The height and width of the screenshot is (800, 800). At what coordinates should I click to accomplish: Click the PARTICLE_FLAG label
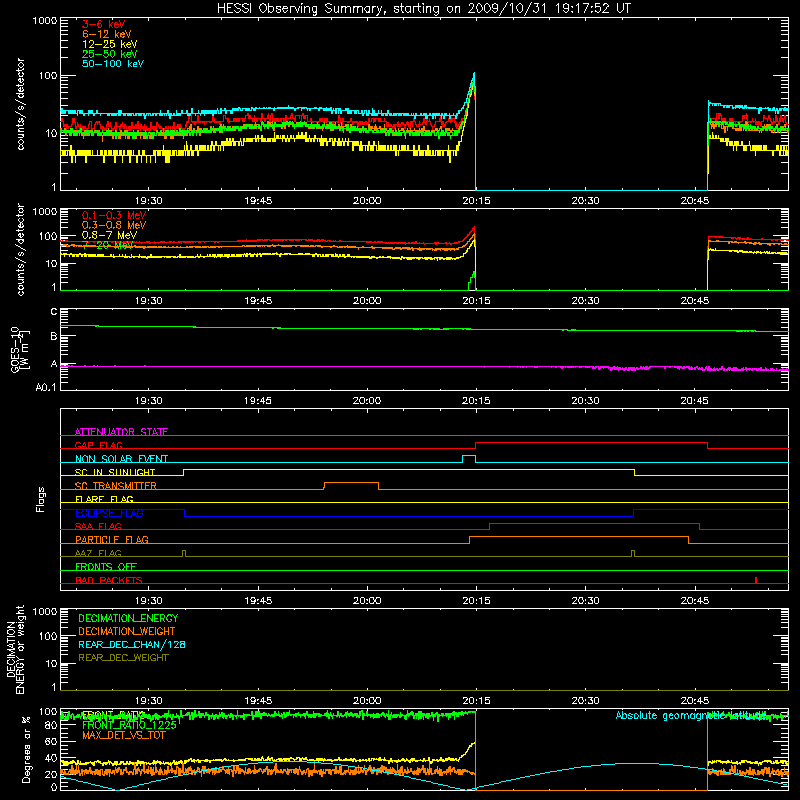click(x=112, y=539)
